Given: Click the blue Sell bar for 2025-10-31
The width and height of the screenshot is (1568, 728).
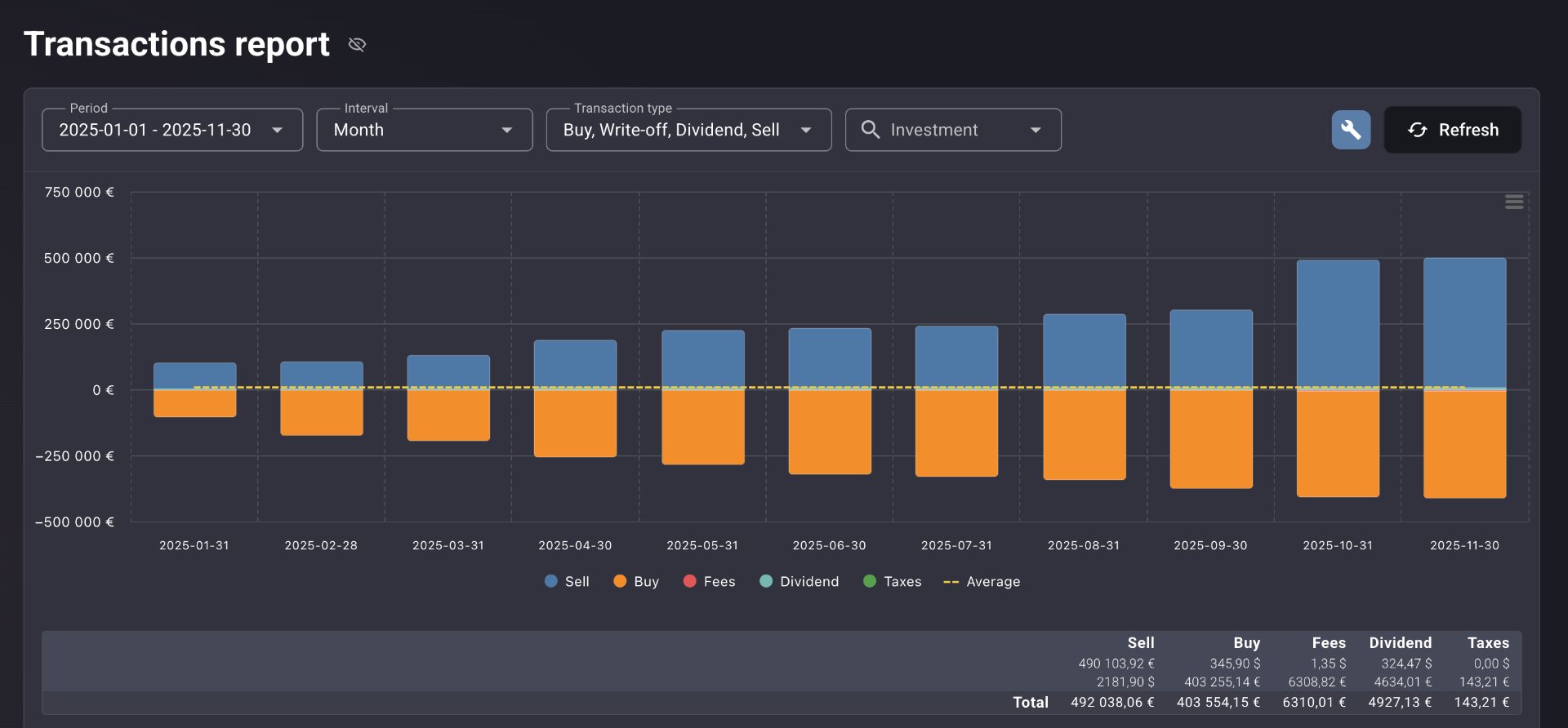Looking at the screenshot, I should tap(1338, 324).
